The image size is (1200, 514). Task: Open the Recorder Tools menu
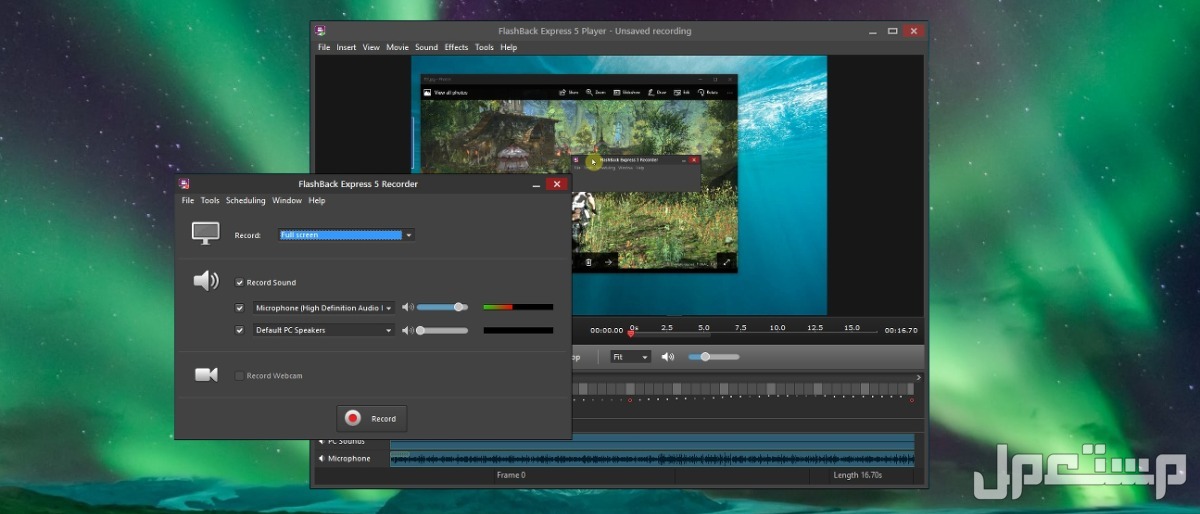pyautogui.click(x=210, y=201)
